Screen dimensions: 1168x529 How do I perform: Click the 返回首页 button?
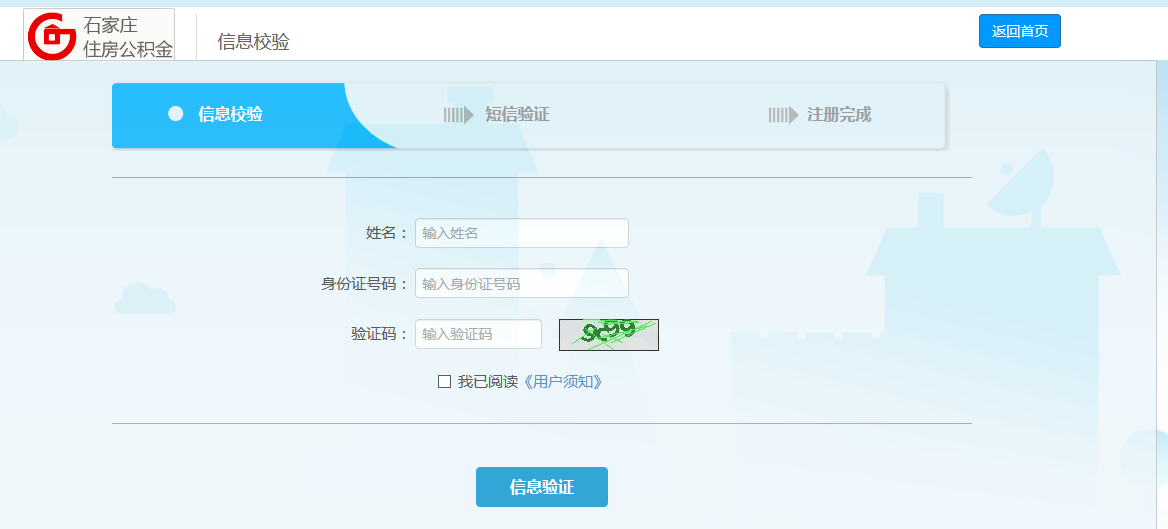pos(1019,31)
